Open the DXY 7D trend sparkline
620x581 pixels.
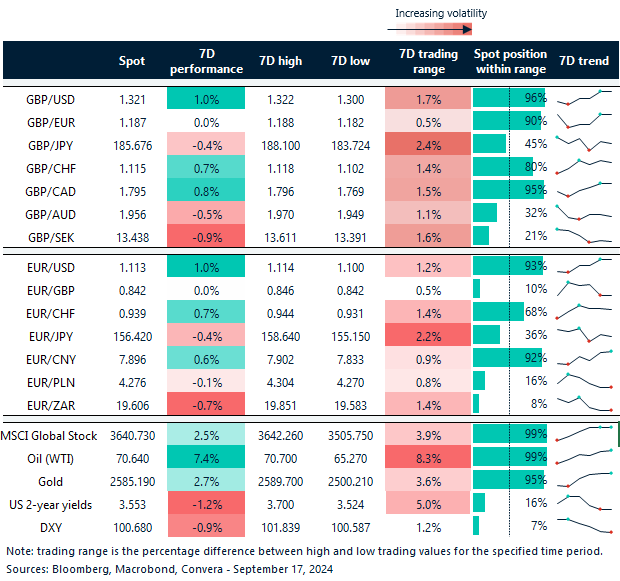(584, 525)
